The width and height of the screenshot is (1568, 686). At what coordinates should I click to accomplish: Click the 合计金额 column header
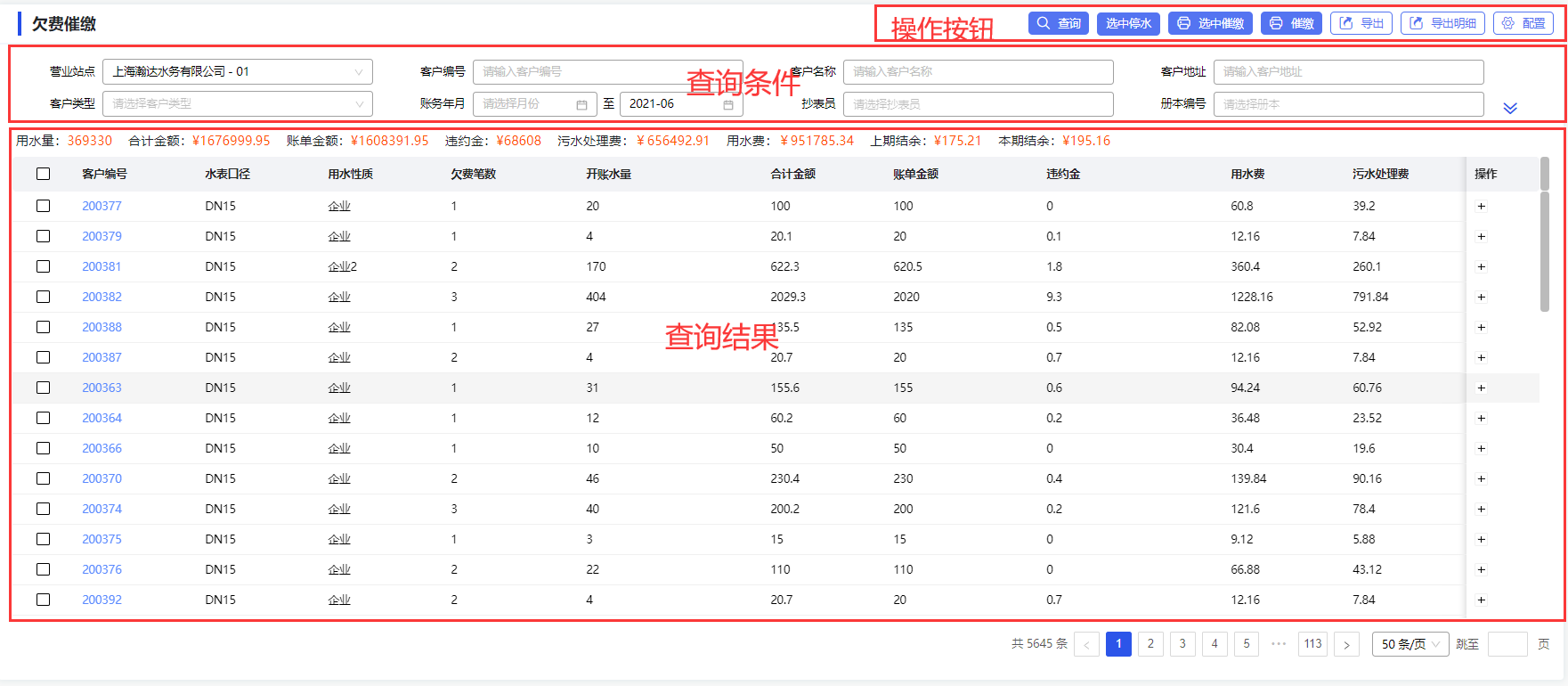click(793, 174)
